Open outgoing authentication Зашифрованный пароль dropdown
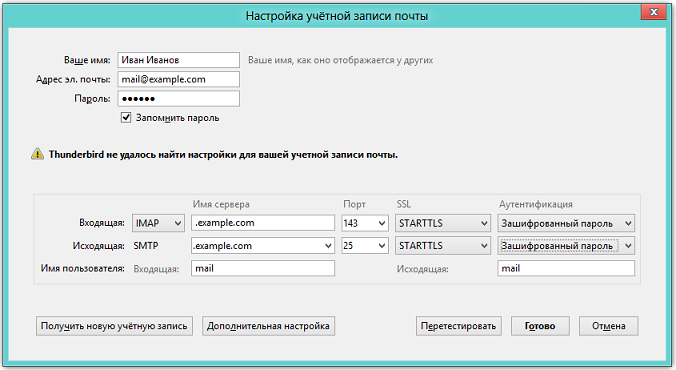The height and width of the screenshot is (370, 676). (566, 246)
